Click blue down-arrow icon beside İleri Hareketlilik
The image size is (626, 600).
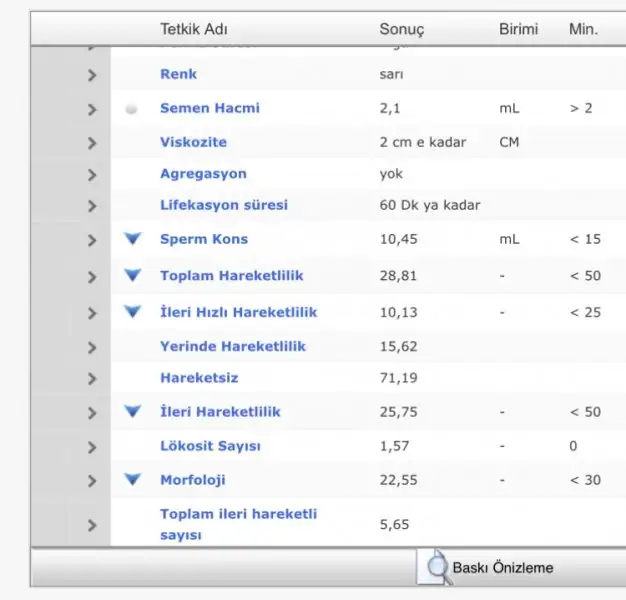[x=133, y=411]
